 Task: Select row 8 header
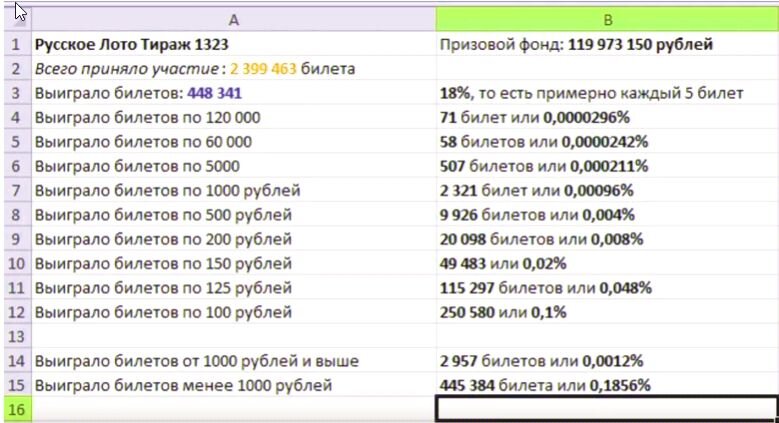[x=17, y=215]
